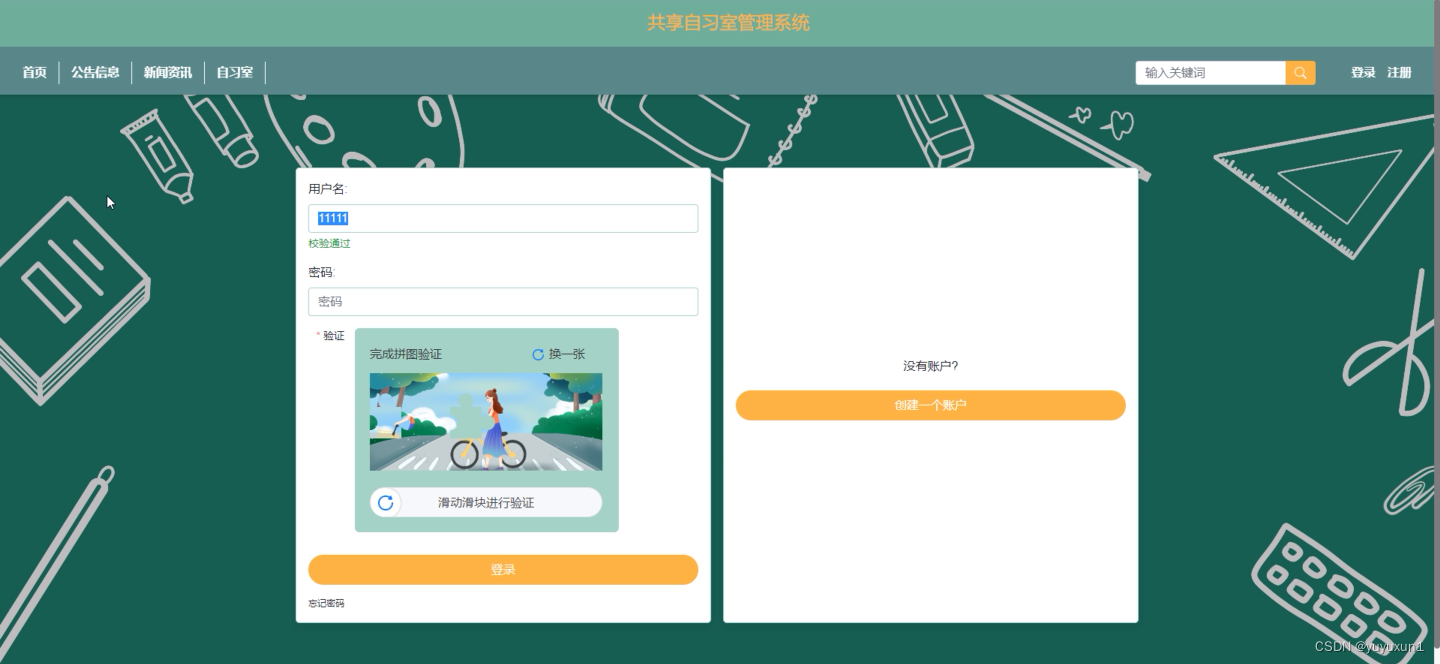The height and width of the screenshot is (664, 1440).
Task: Open the 自习室 nav item
Action: (x=235, y=72)
